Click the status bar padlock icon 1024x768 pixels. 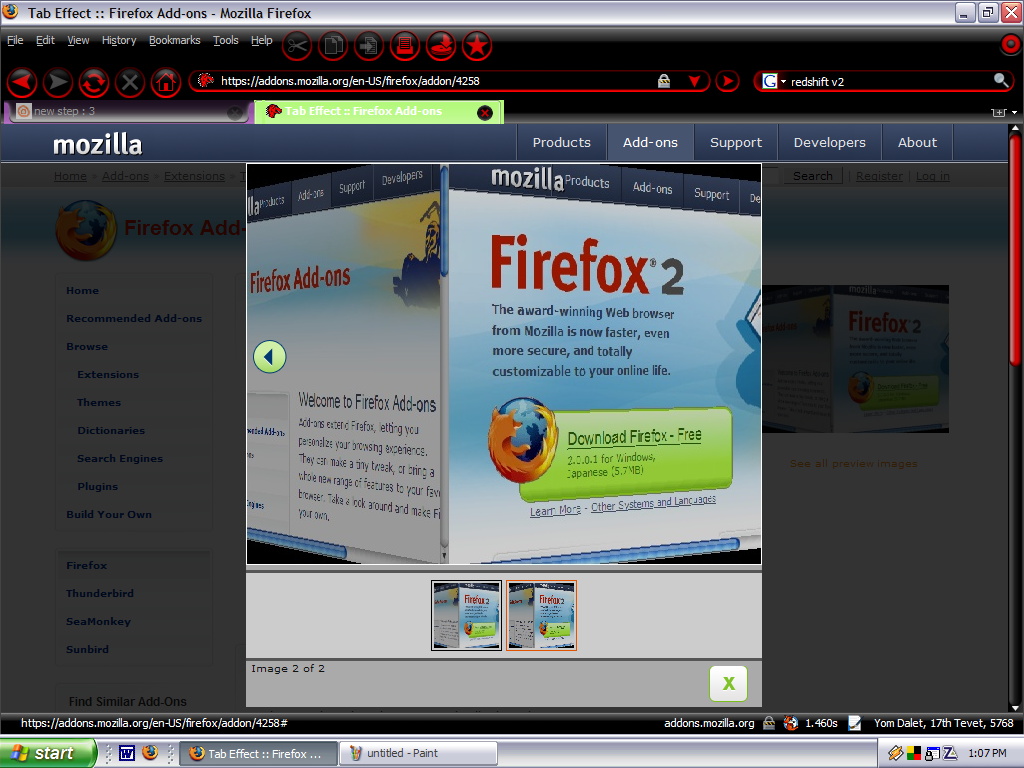pos(769,723)
